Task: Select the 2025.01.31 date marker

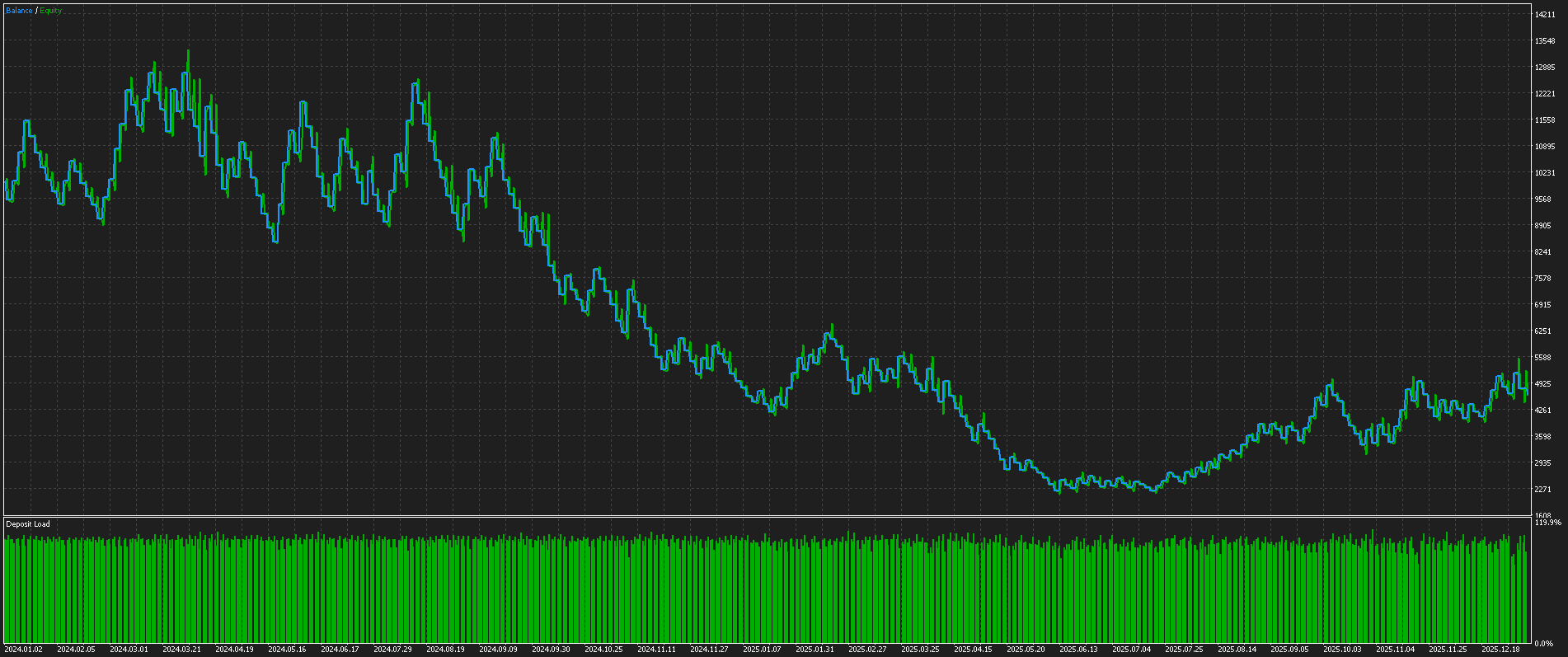Action: pos(815,650)
